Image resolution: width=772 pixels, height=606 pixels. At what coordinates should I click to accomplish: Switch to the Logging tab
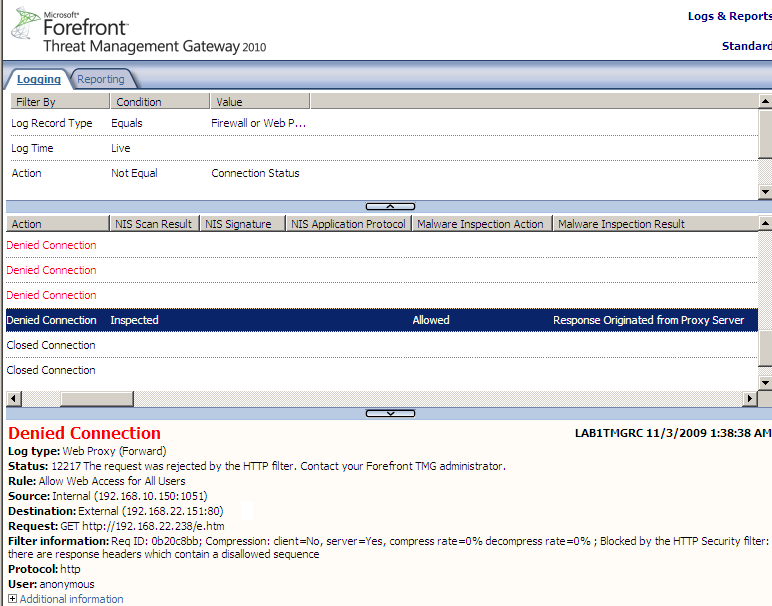[x=39, y=79]
